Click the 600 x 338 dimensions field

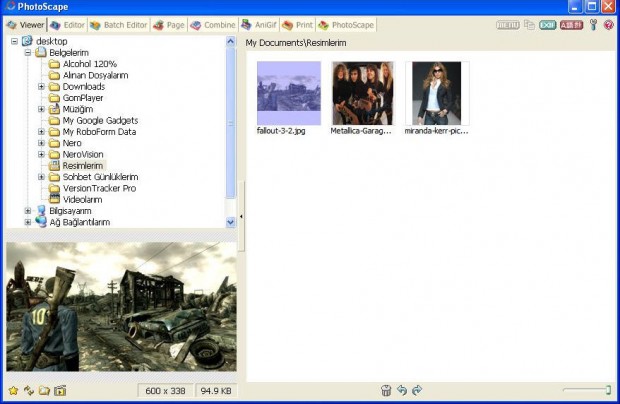[165, 391]
